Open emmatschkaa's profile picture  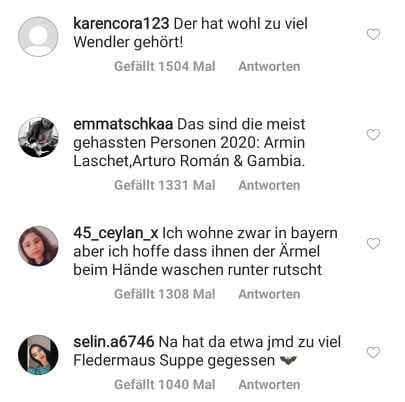tap(38, 137)
